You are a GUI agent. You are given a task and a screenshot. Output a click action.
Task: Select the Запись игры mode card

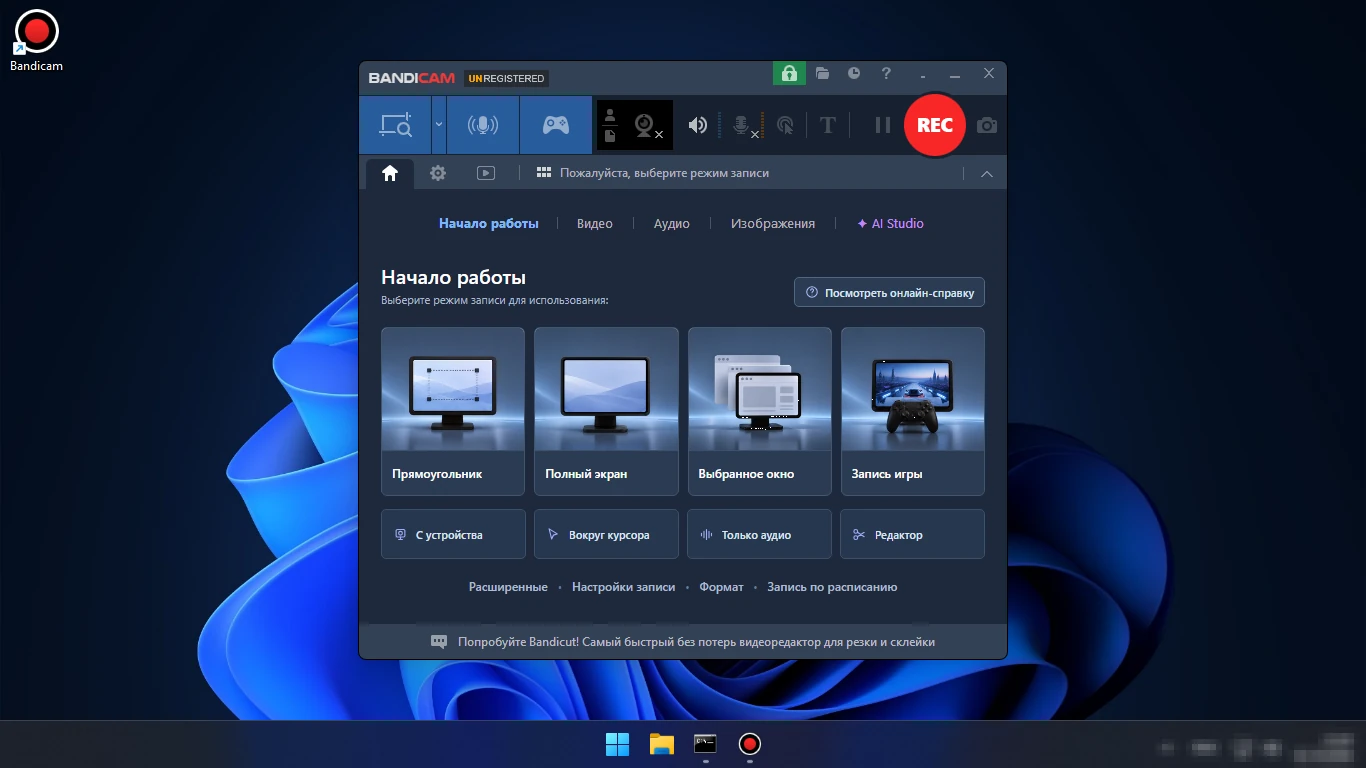coord(913,411)
